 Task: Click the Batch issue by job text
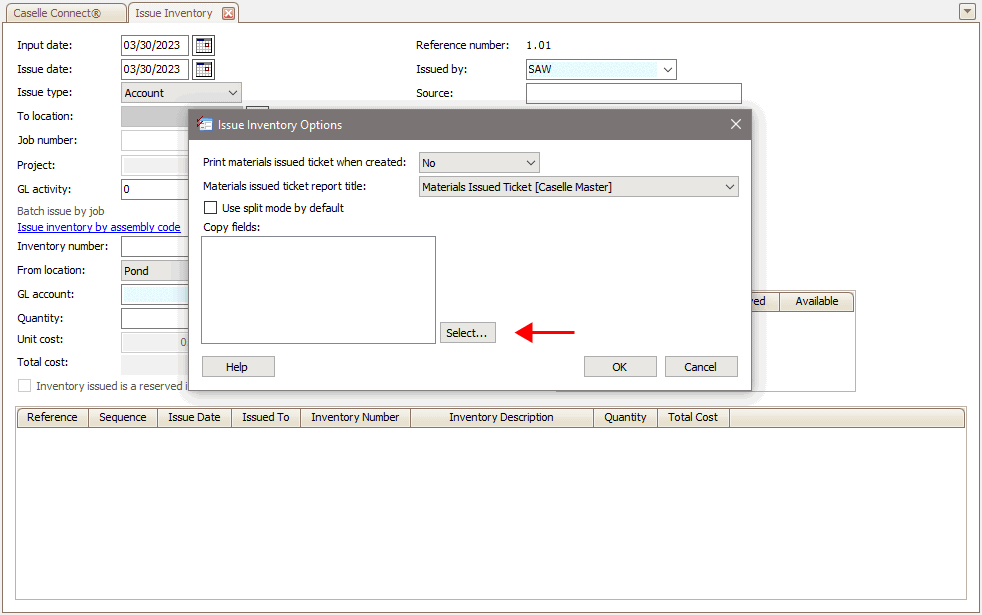tap(61, 211)
